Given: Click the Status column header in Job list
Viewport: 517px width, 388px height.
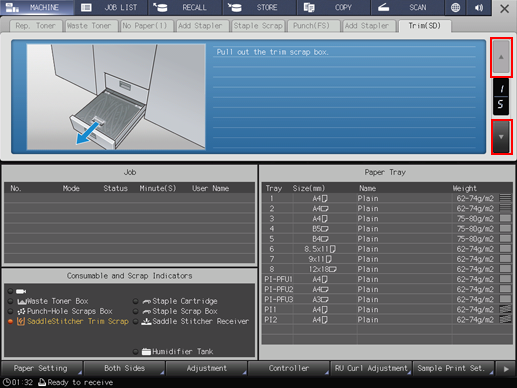Looking at the screenshot, I should point(115,188).
